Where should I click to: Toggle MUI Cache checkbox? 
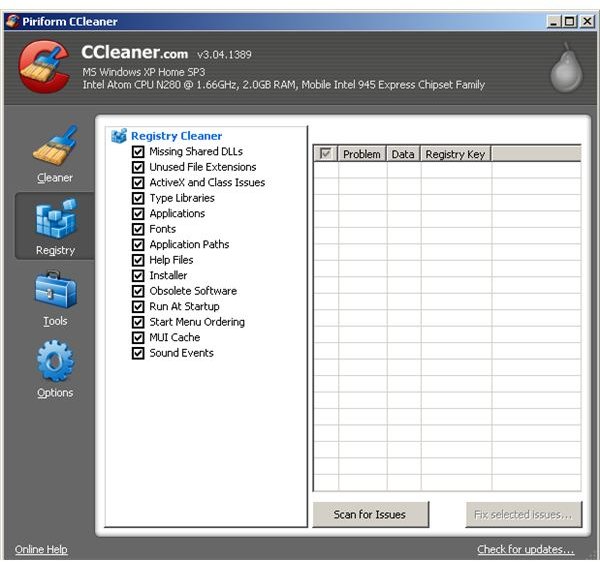138,337
